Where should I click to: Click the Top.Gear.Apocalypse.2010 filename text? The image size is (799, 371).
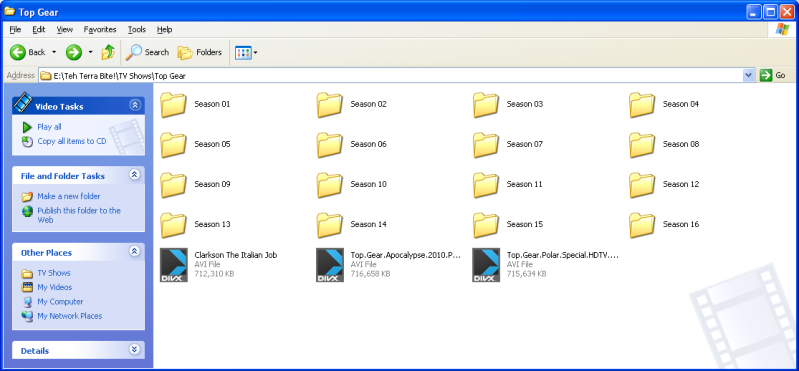coord(406,255)
